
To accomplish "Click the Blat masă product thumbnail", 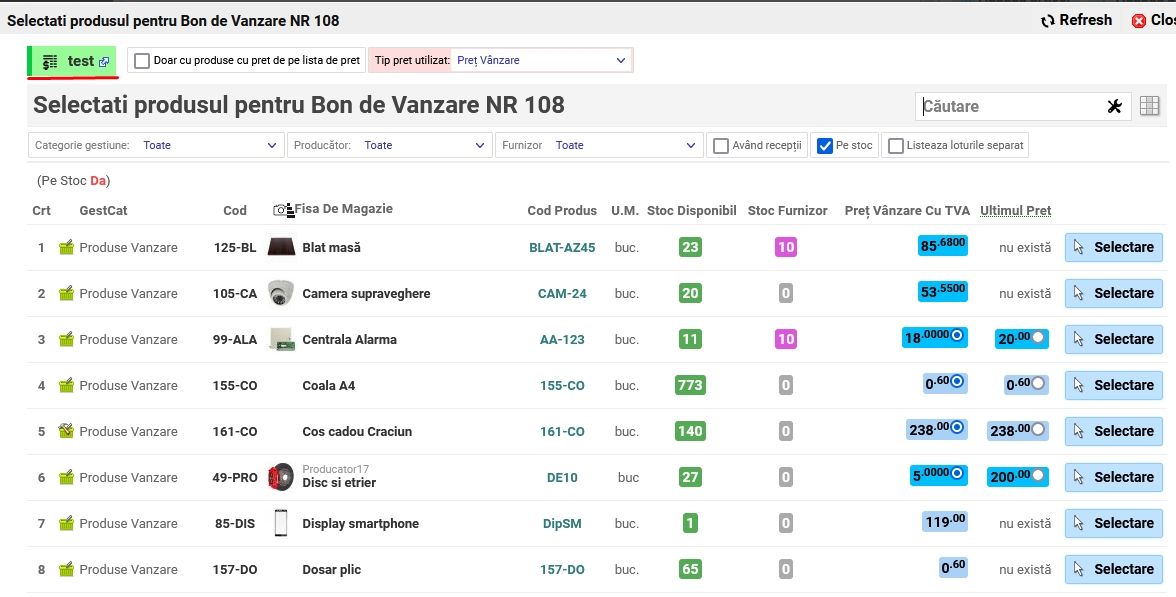I will (281, 247).
